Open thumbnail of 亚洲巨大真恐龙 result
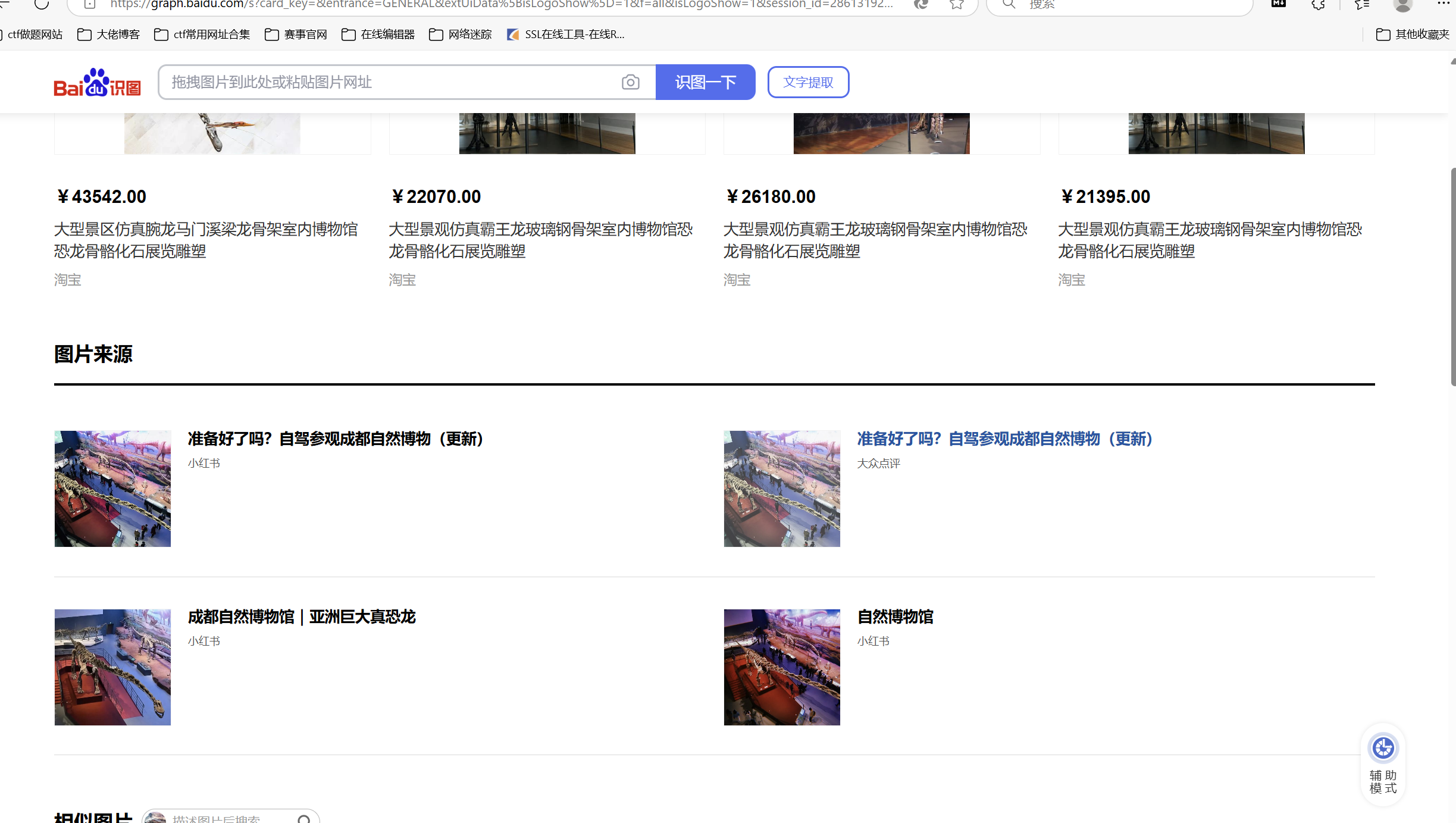Viewport: 1456px width, 823px height. click(112, 667)
